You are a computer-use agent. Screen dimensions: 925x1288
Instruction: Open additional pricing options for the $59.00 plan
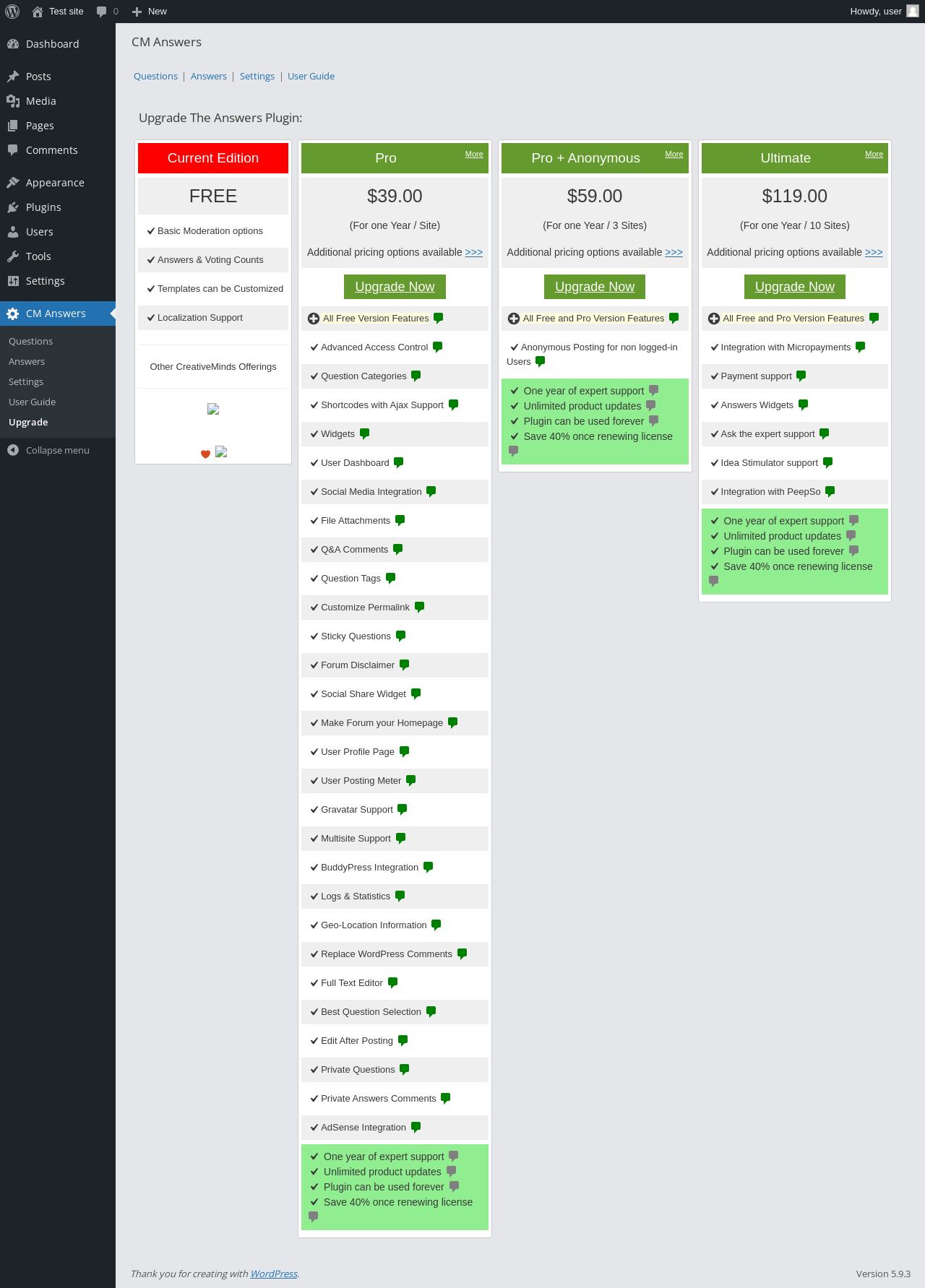click(x=674, y=252)
